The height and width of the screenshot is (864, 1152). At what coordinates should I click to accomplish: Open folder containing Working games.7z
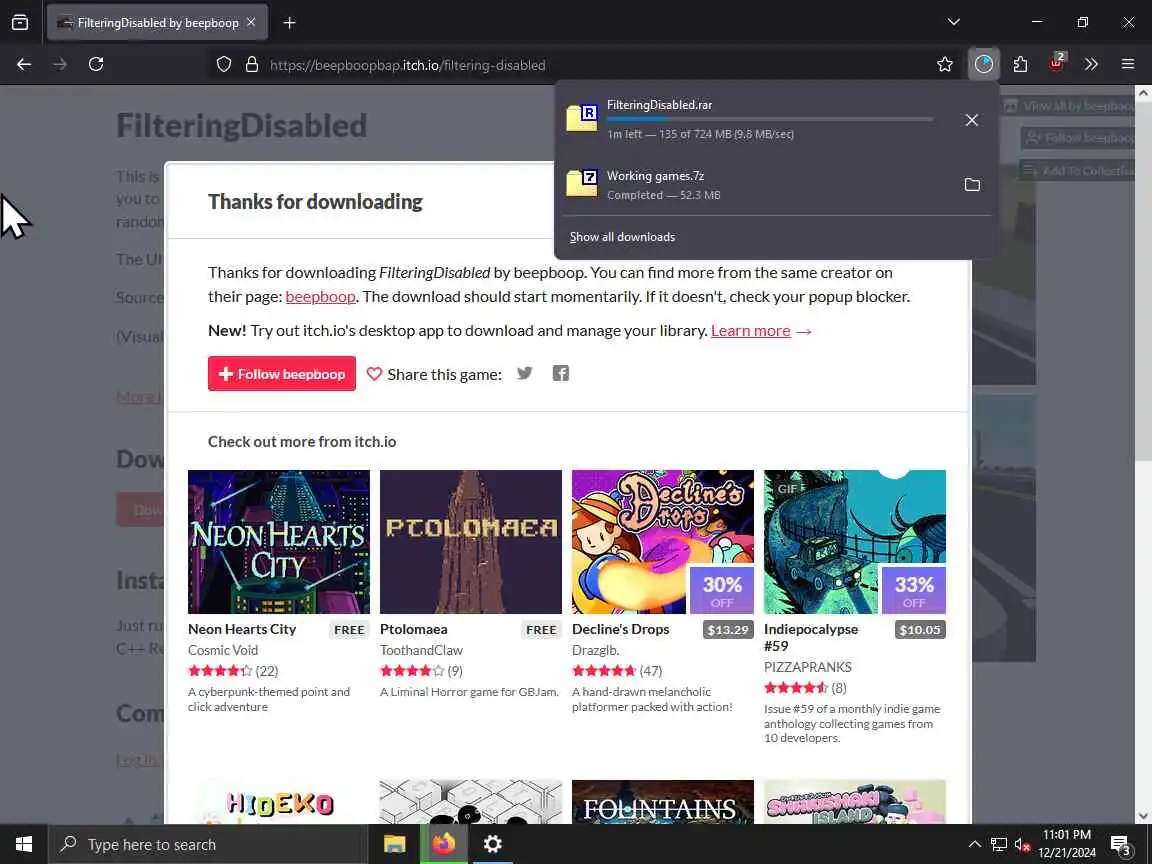click(x=972, y=184)
